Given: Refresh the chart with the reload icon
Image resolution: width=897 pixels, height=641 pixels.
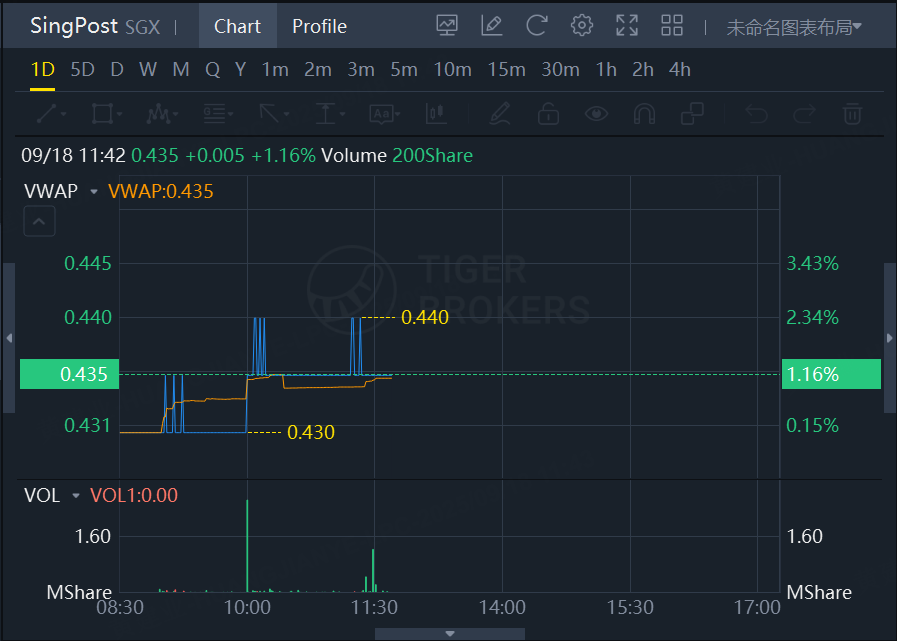Looking at the screenshot, I should point(537,26).
